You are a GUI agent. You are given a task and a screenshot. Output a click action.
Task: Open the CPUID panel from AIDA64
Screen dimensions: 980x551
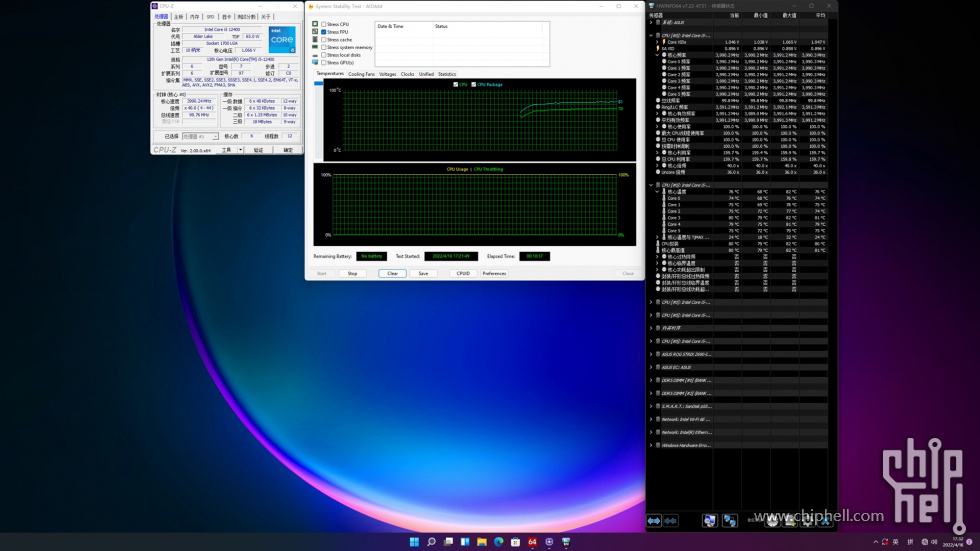coord(463,273)
